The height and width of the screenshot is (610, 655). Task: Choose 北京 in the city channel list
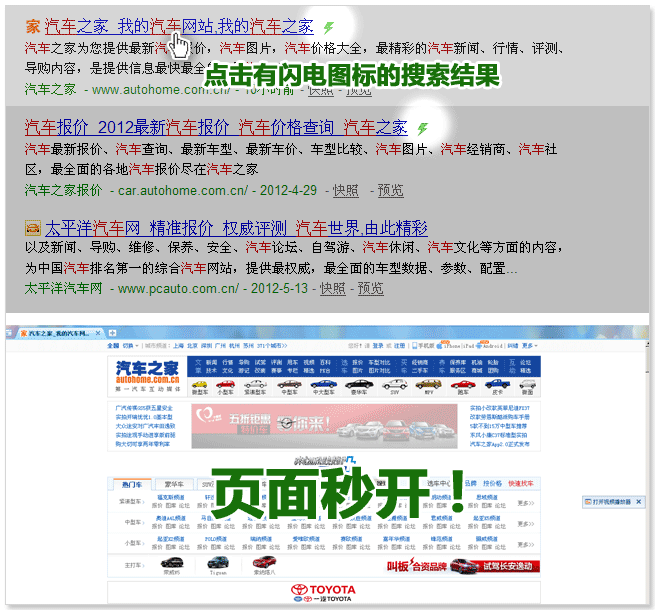point(192,346)
